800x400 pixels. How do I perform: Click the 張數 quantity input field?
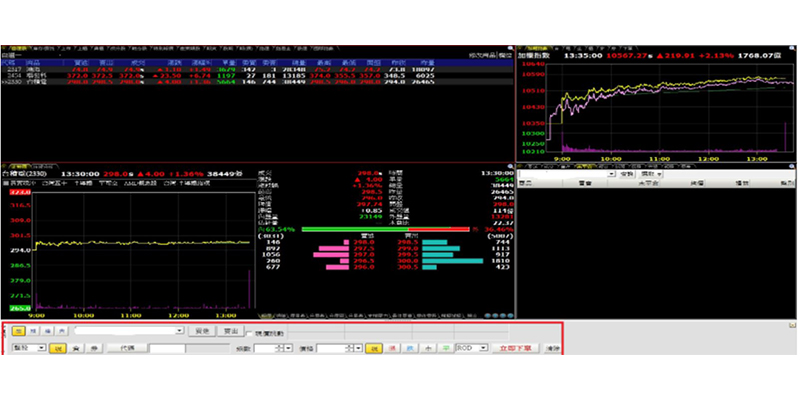coord(265,348)
